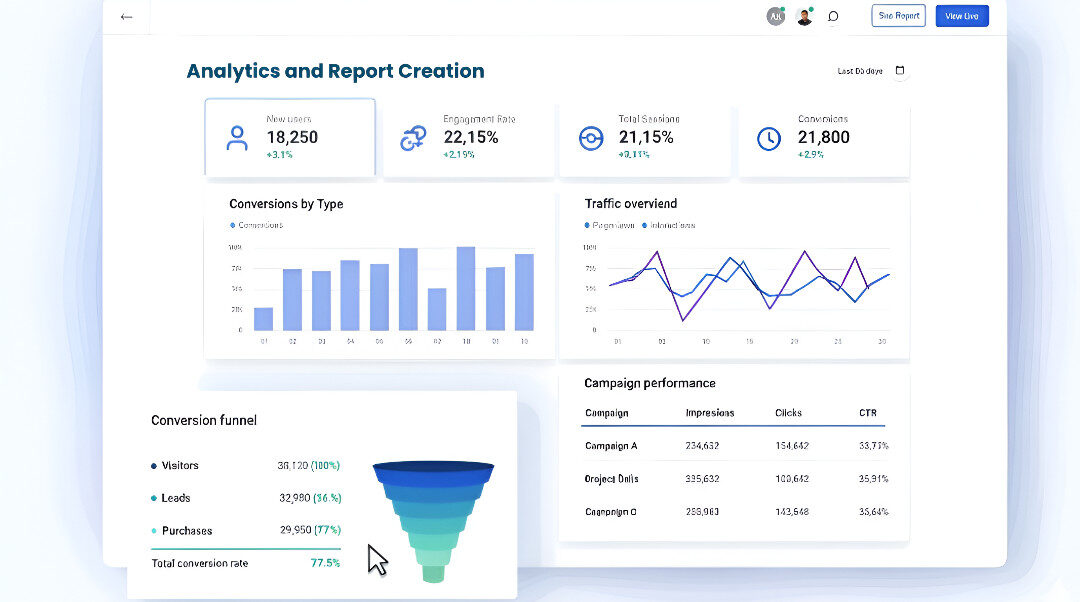Toggle the second Traffic legend series

point(645,226)
